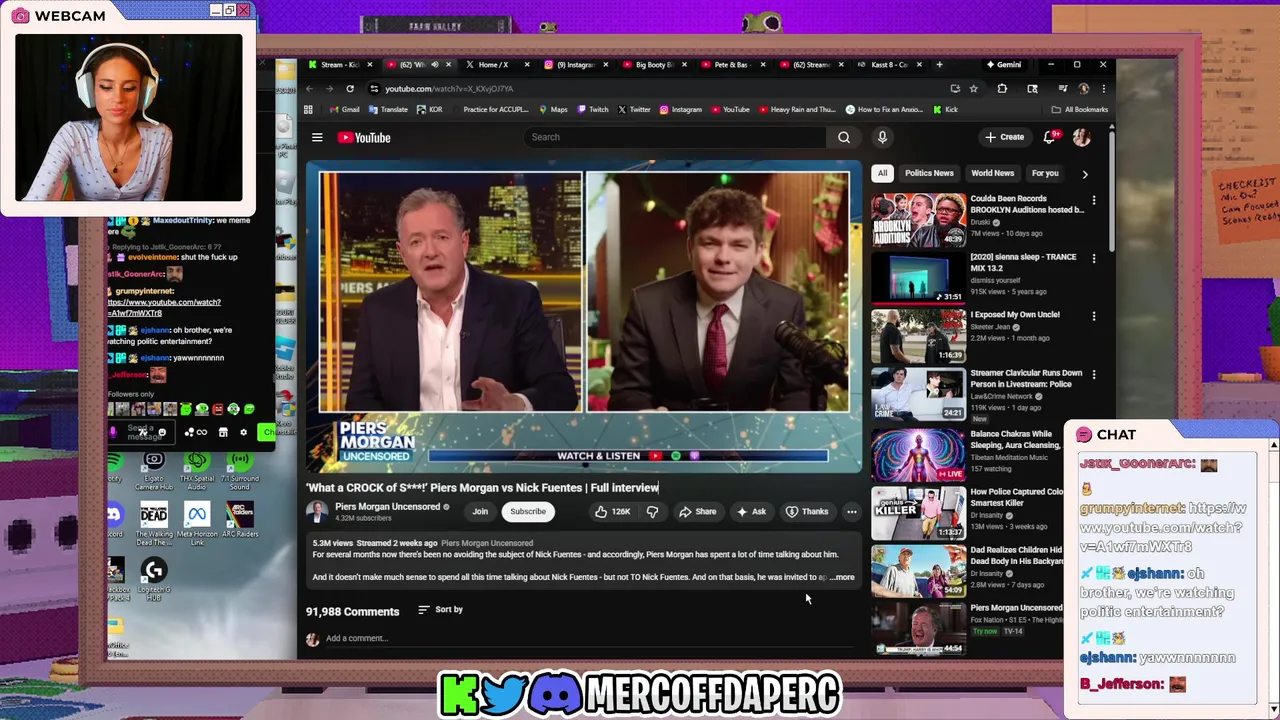Click the YouTube search magnifier button

coord(844,137)
